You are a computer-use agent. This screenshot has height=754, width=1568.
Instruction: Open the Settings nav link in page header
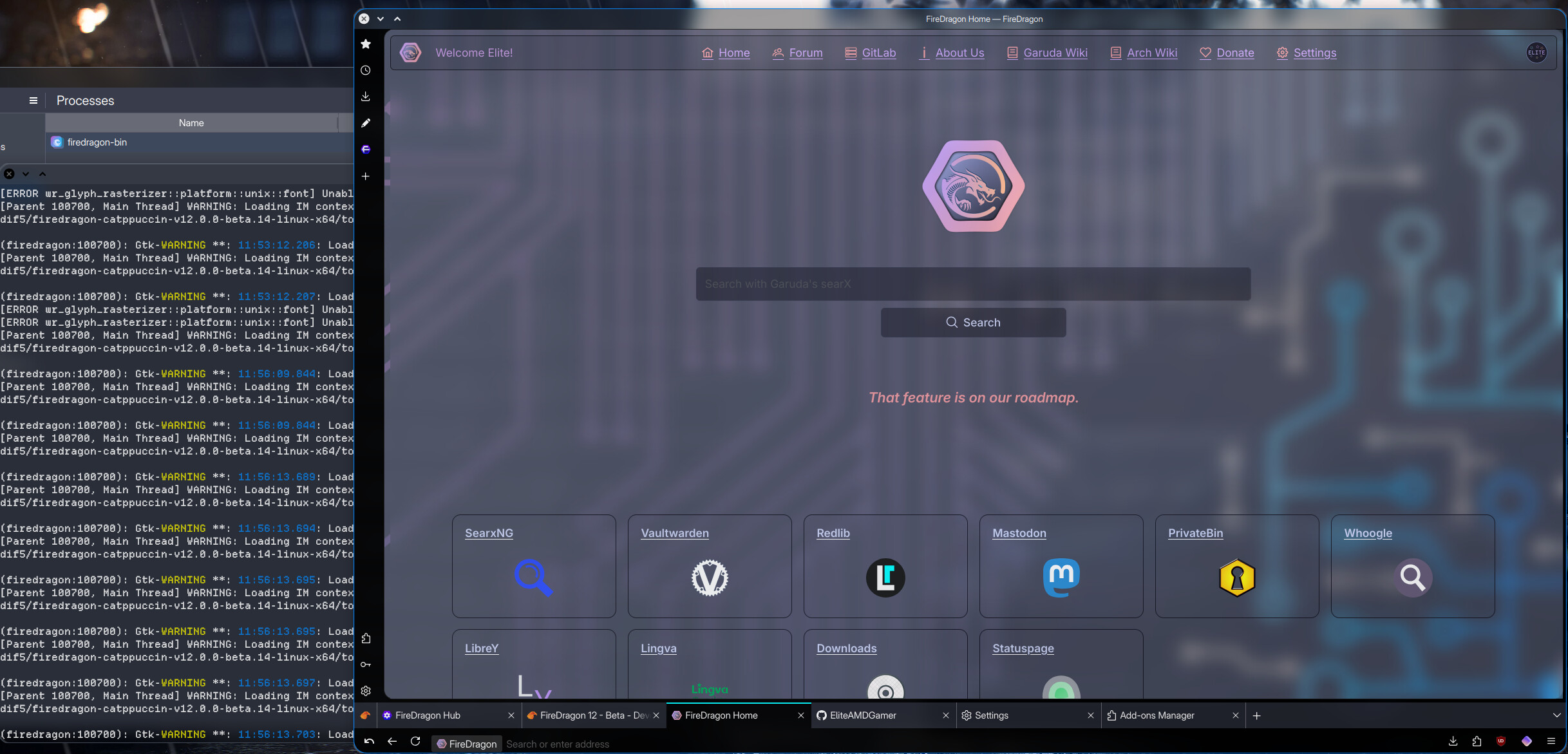coord(1306,53)
